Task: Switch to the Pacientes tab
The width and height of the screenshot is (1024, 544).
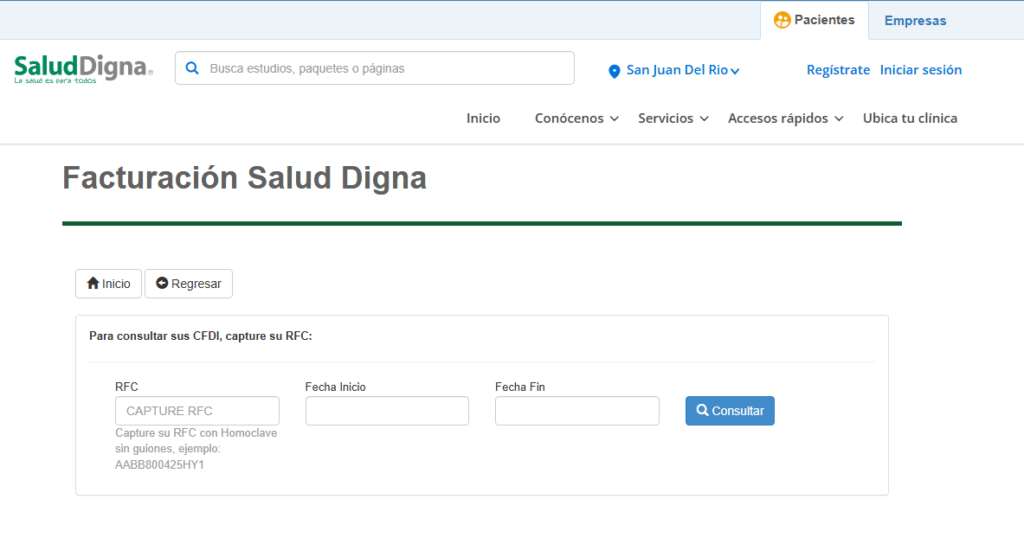Action: pyautogui.click(x=814, y=20)
